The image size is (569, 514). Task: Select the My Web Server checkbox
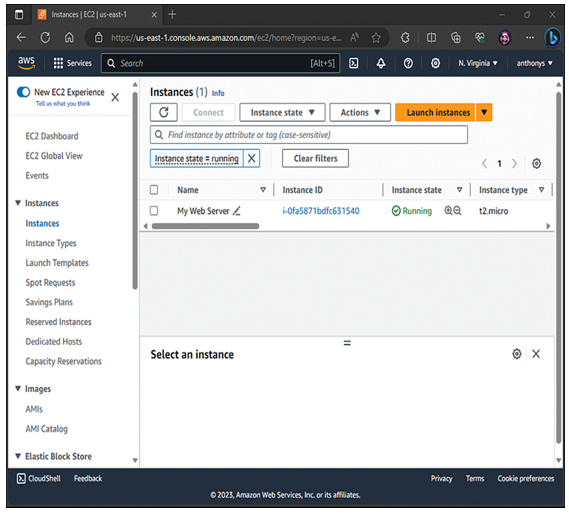coord(154,211)
